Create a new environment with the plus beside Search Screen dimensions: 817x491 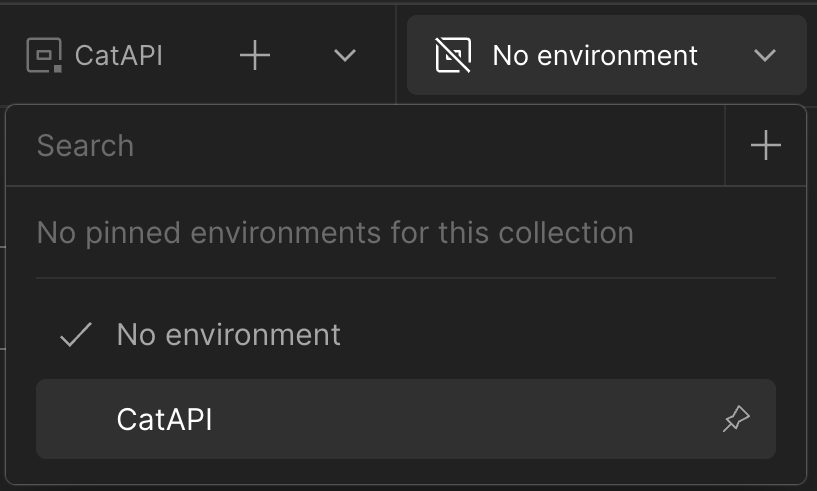point(765,146)
